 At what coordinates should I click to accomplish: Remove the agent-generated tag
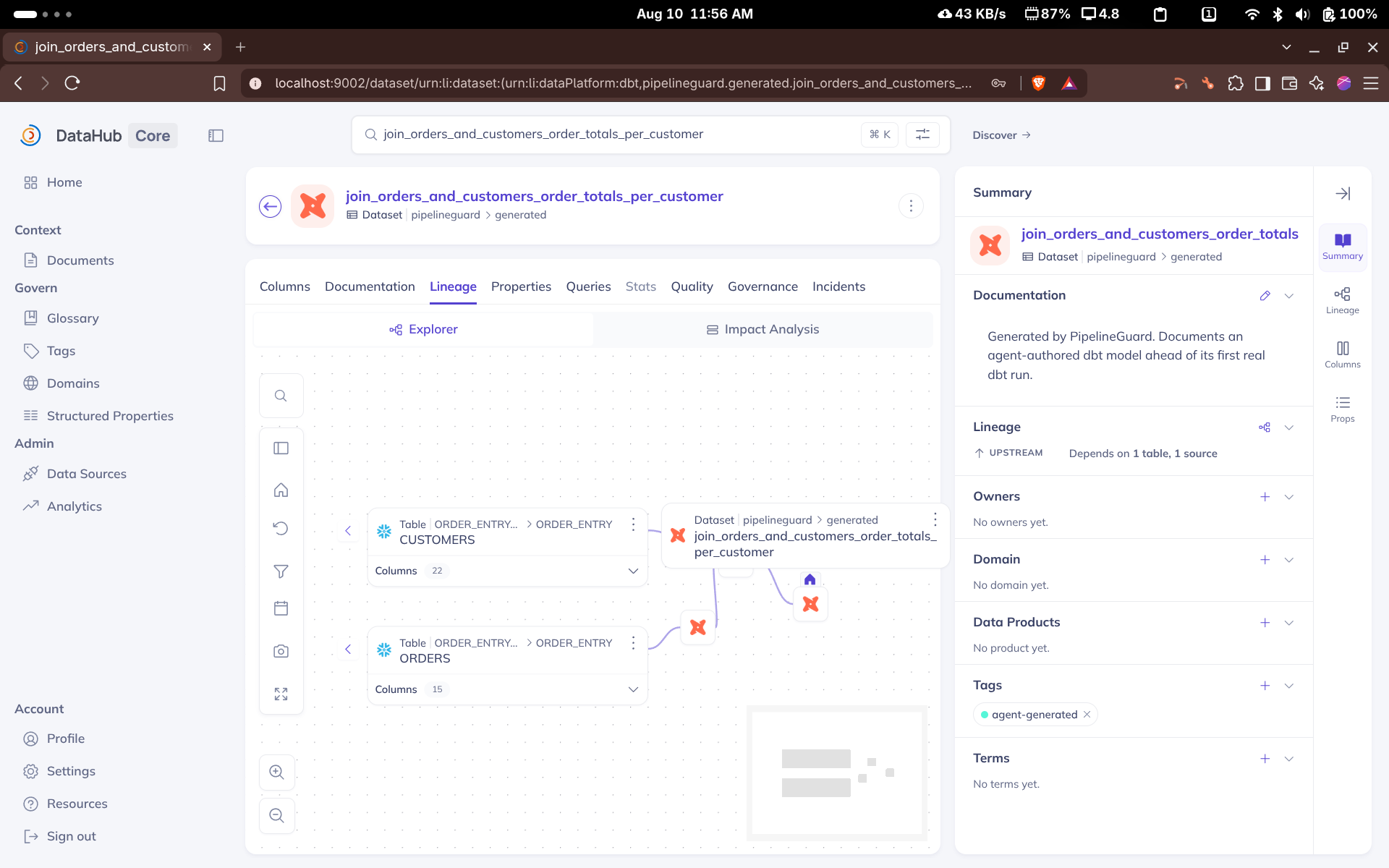(x=1087, y=715)
